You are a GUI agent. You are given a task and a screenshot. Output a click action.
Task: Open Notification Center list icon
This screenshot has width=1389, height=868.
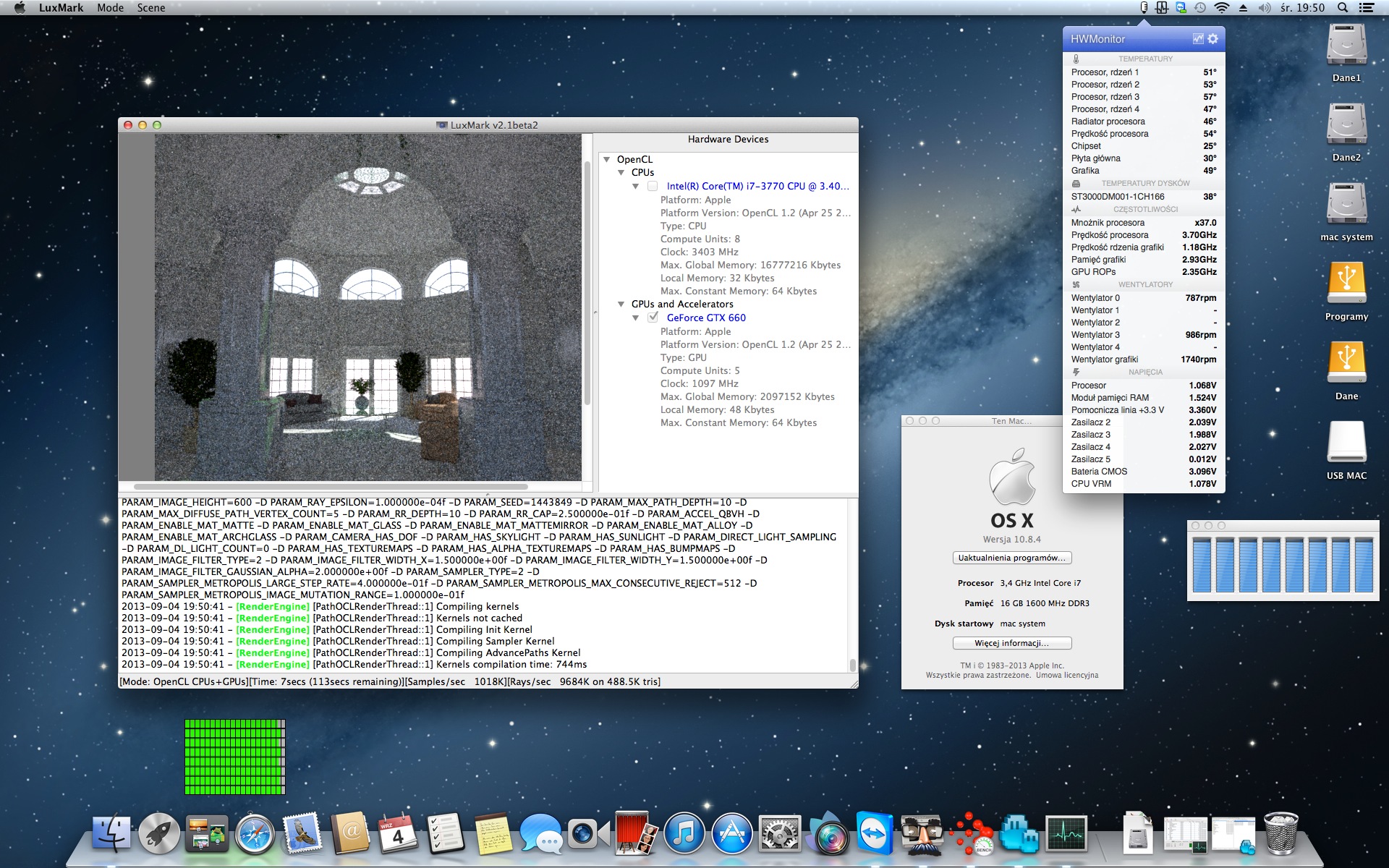[1367, 8]
